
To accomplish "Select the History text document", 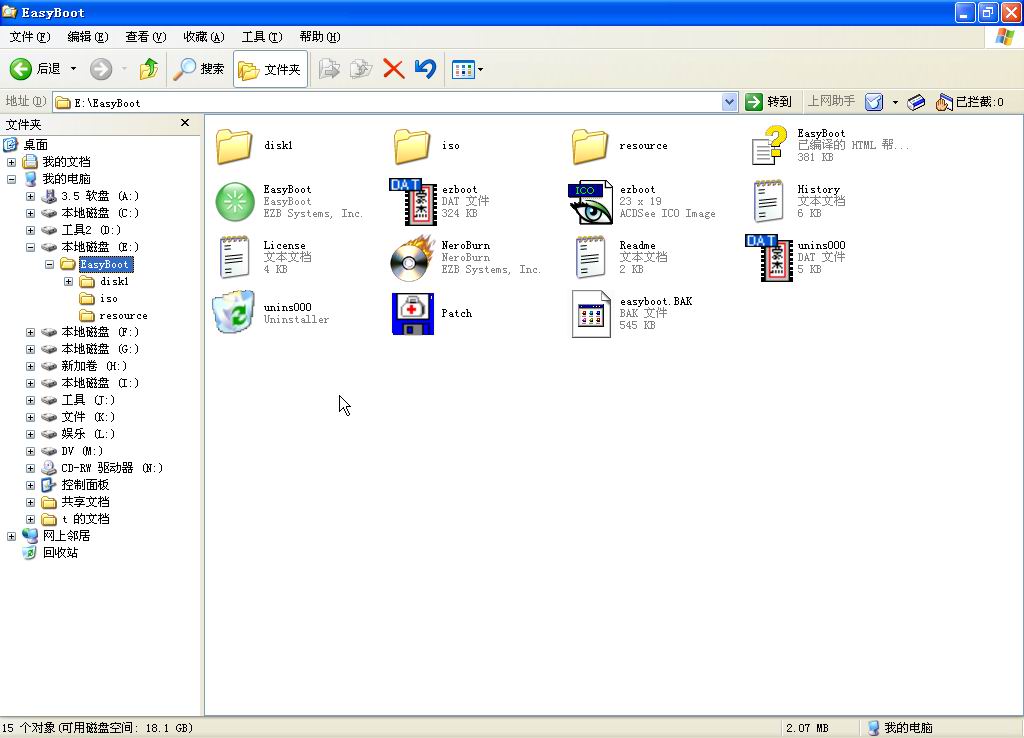I will (x=769, y=201).
